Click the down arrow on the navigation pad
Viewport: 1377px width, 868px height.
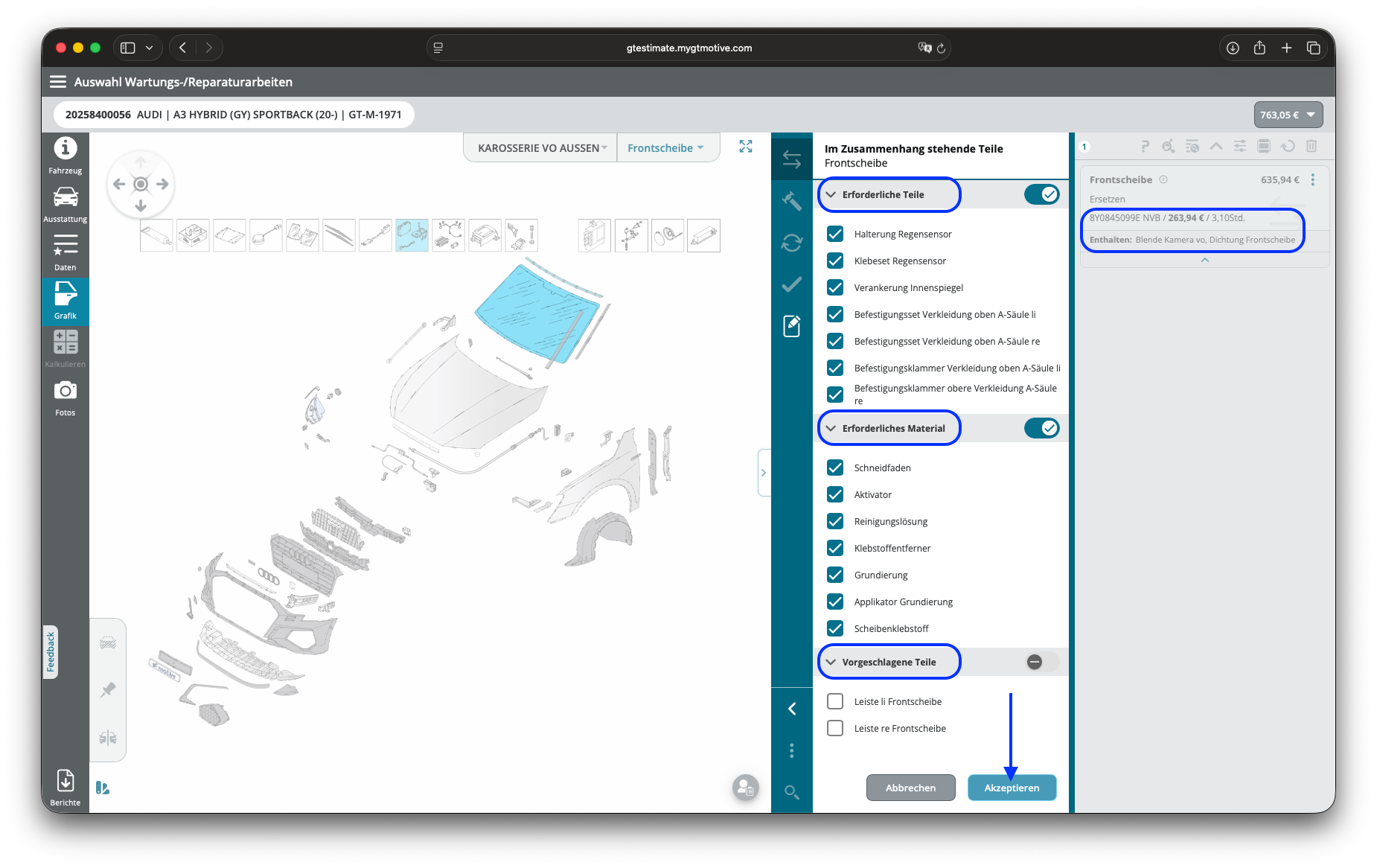(141, 205)
